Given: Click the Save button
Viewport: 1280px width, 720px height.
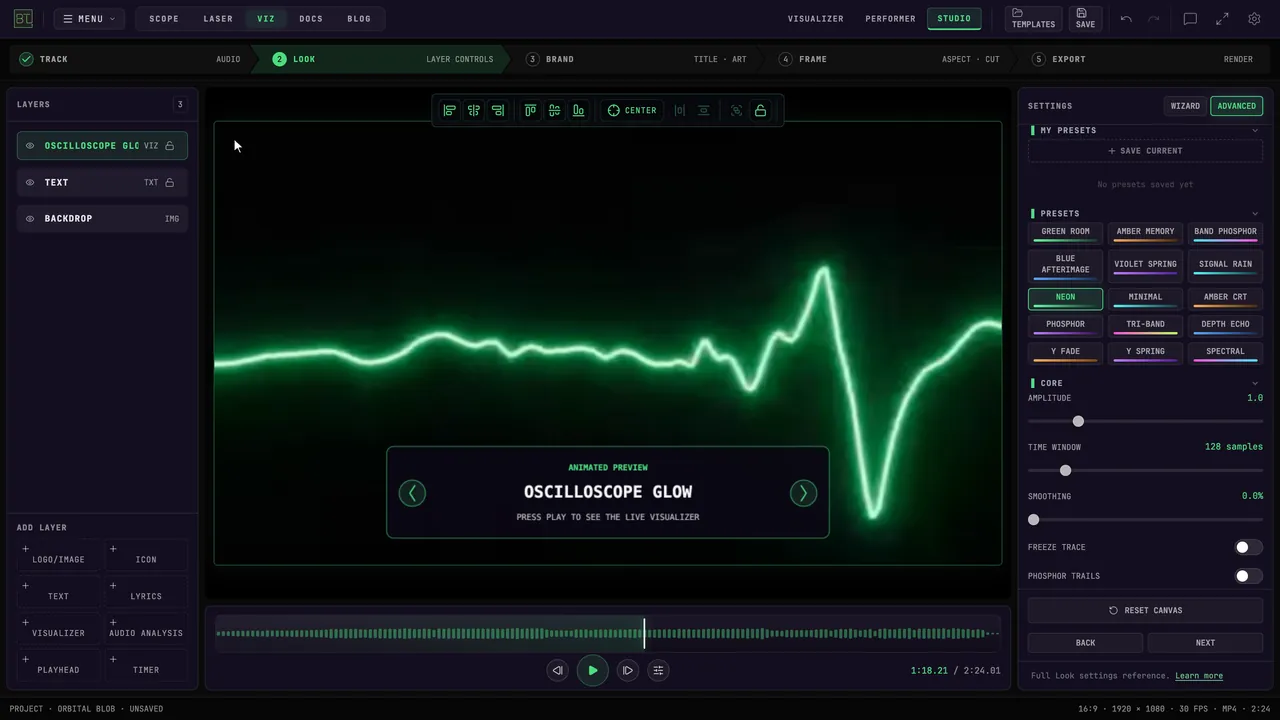Looking at the screenshot, I should pos(1085,19).
